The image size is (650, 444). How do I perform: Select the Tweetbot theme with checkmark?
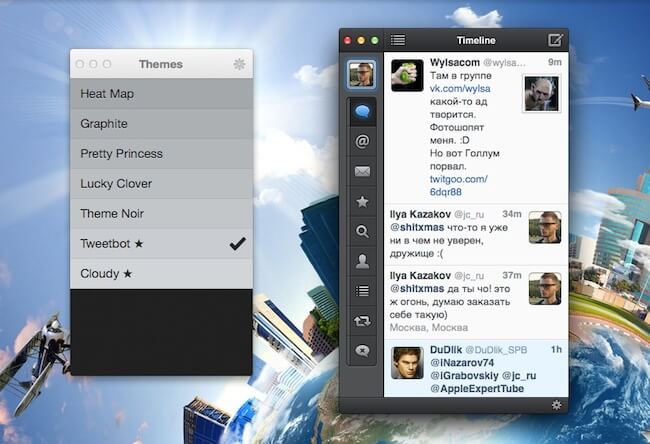coord(161,243)
